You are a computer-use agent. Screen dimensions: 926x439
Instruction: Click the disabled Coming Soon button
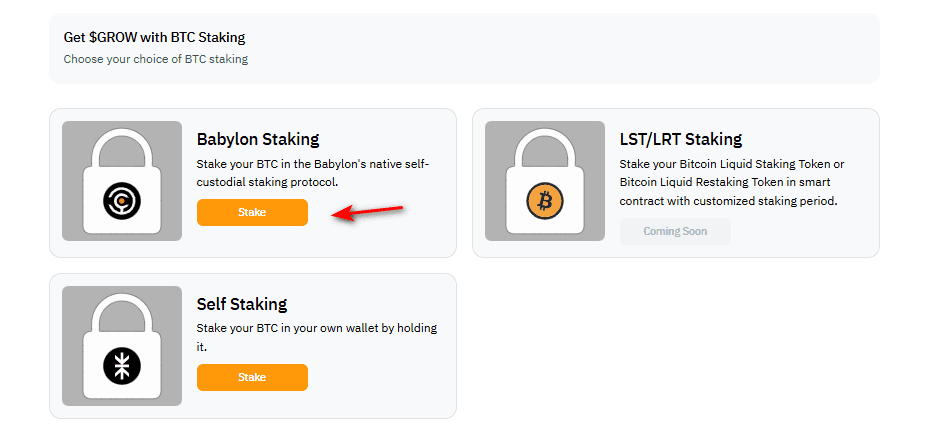point(675,231)
